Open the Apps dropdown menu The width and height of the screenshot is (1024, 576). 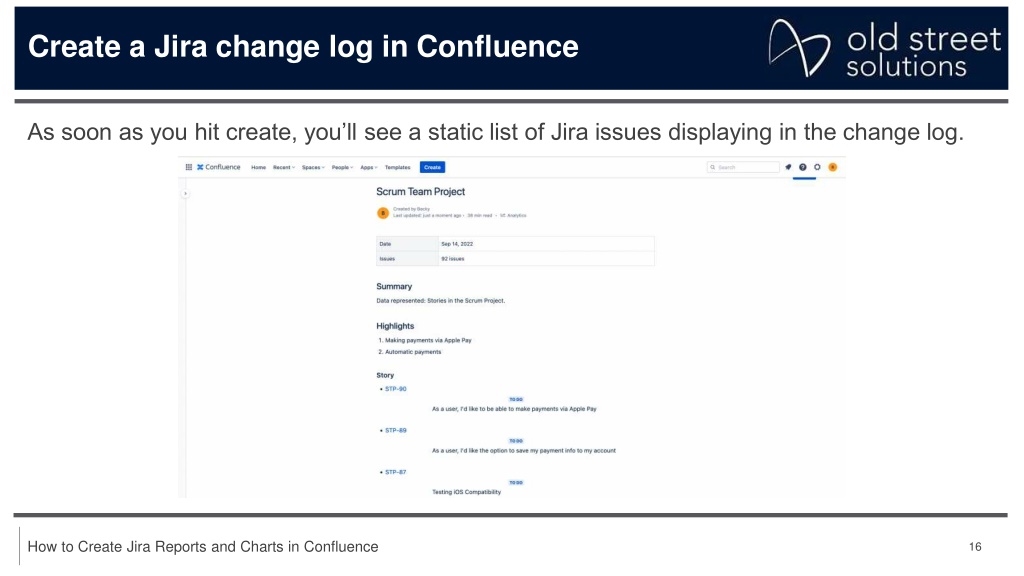pos(369,167)
